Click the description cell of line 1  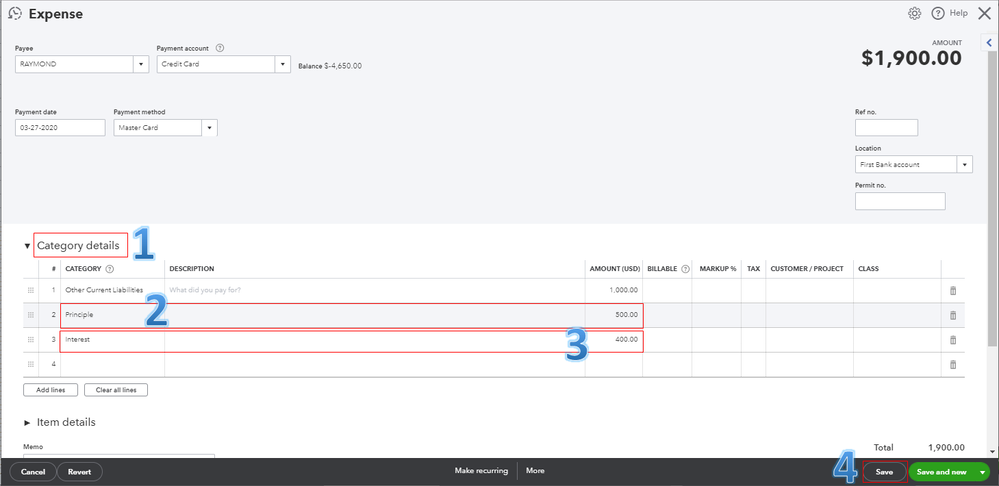tap(375, 290)
